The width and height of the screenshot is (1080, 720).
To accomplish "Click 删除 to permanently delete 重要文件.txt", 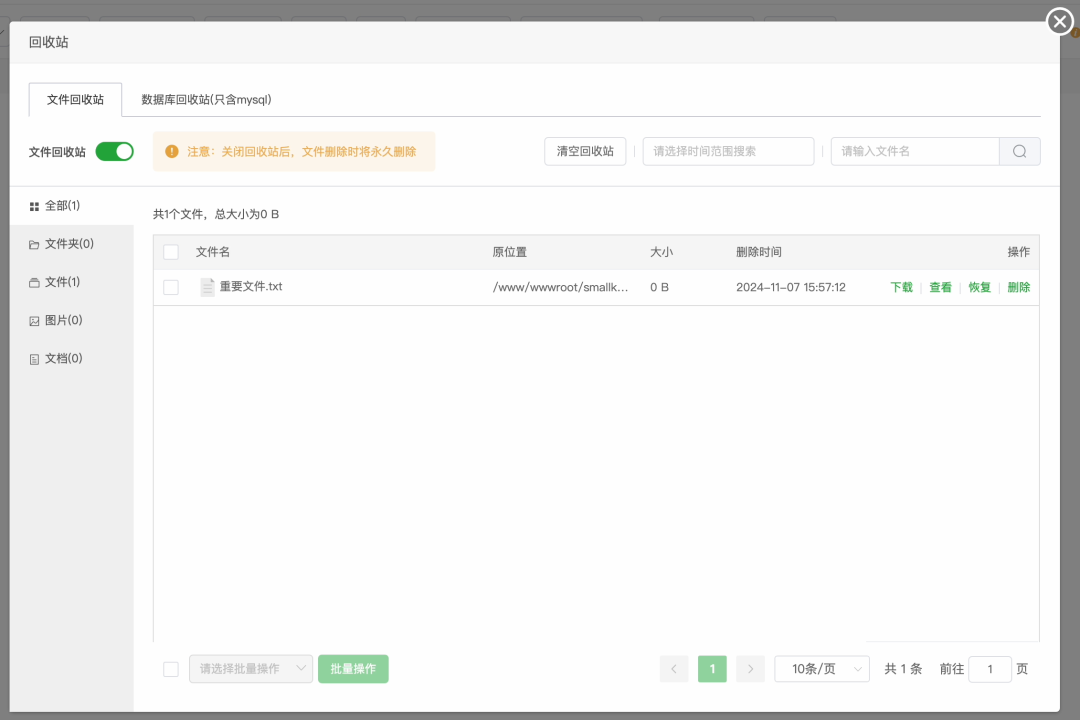I will click(x=1019, y=287).
